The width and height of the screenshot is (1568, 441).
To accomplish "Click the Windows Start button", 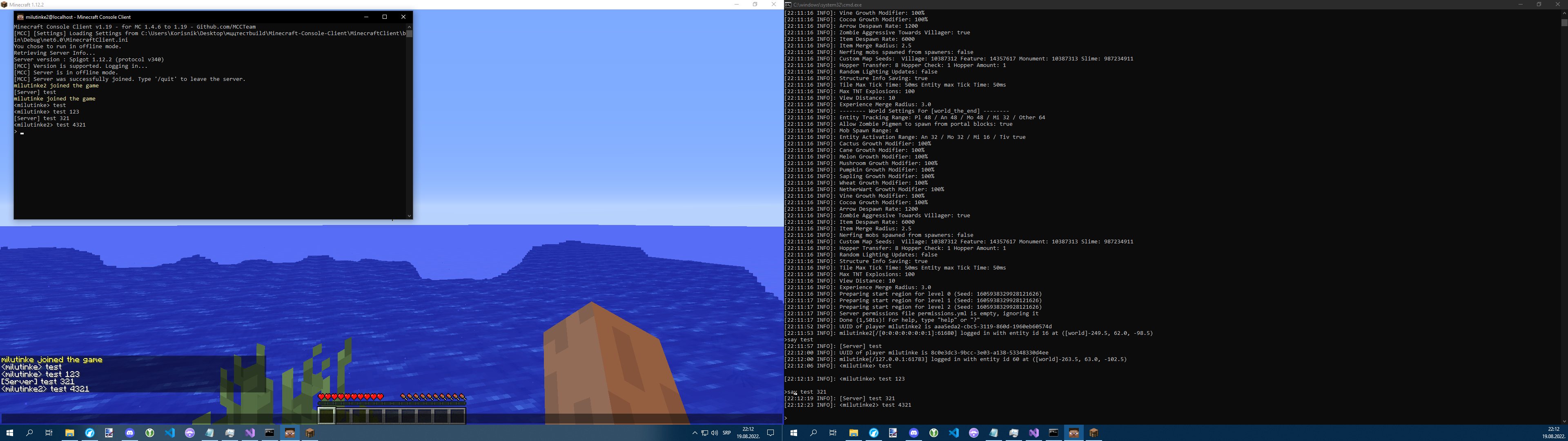I will pos(10,433).
